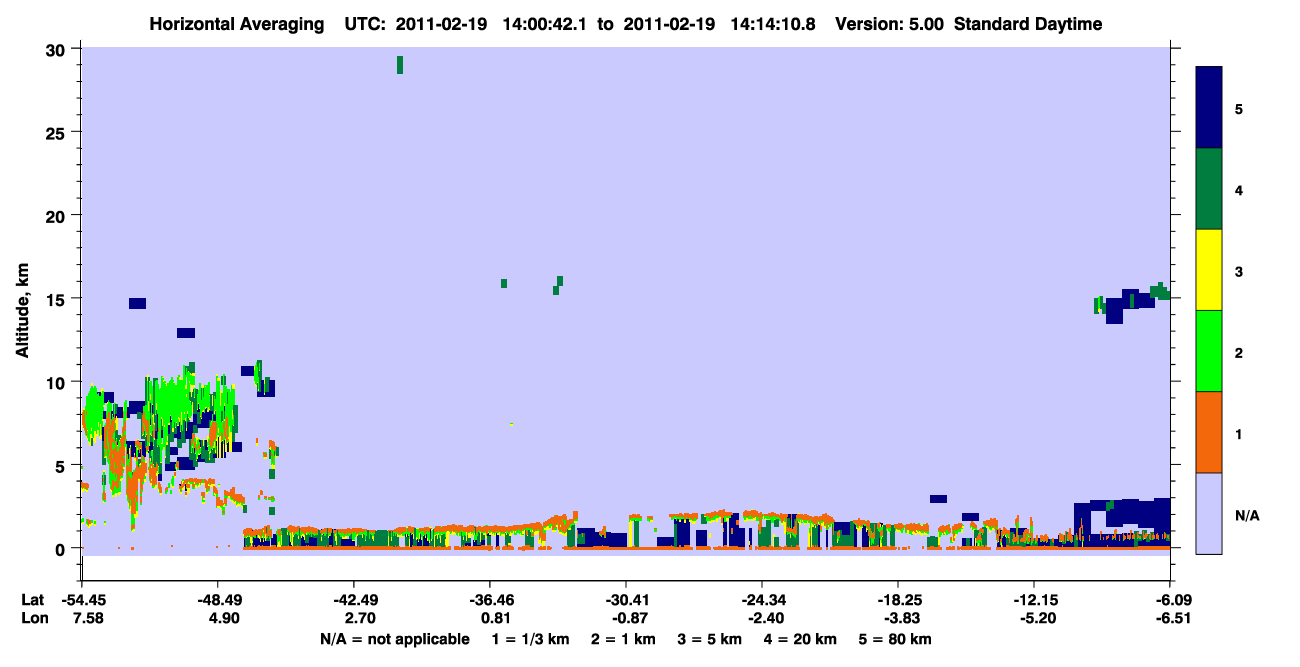Viewport: 1300px width, 667px height.
Task: Click latitude value -18.25
Action: (x=897, y=600)
